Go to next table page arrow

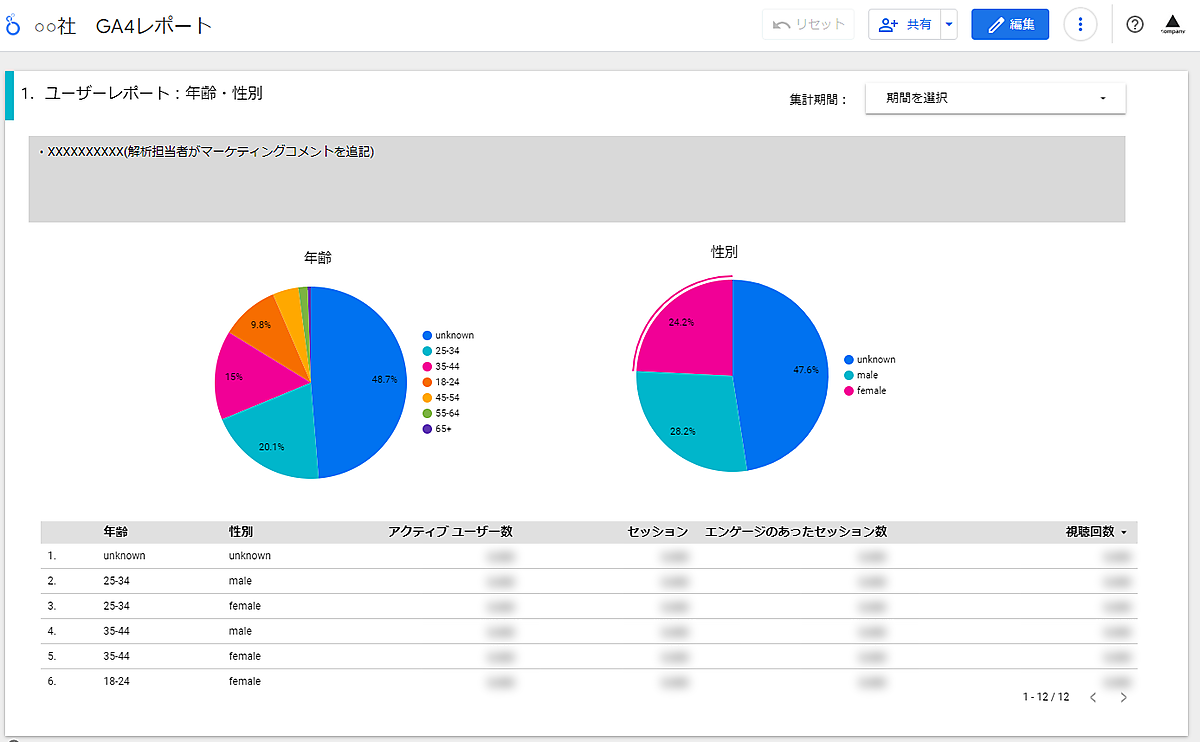[1123, 697]
